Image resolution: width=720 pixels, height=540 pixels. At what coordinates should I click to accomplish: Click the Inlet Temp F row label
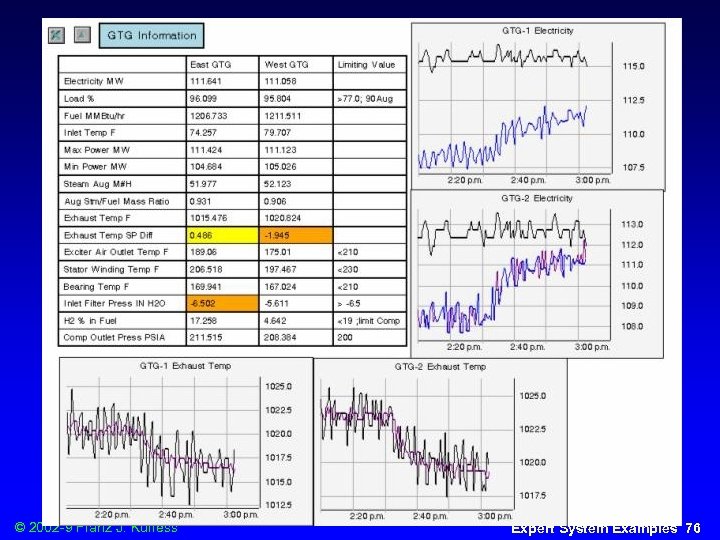(90, 133)
